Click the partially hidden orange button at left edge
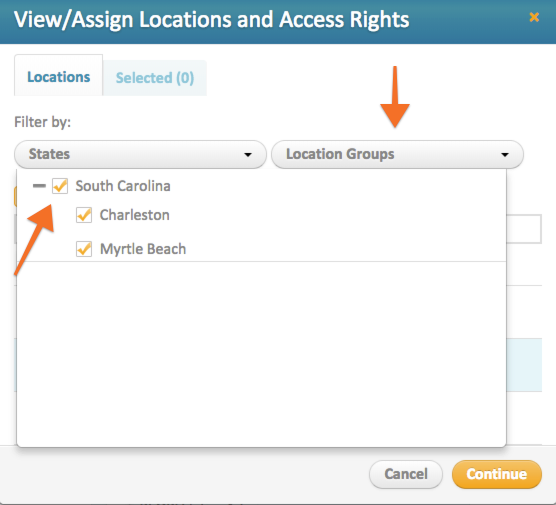Viewport: 556px width, 505px height. tap(15, 197)
